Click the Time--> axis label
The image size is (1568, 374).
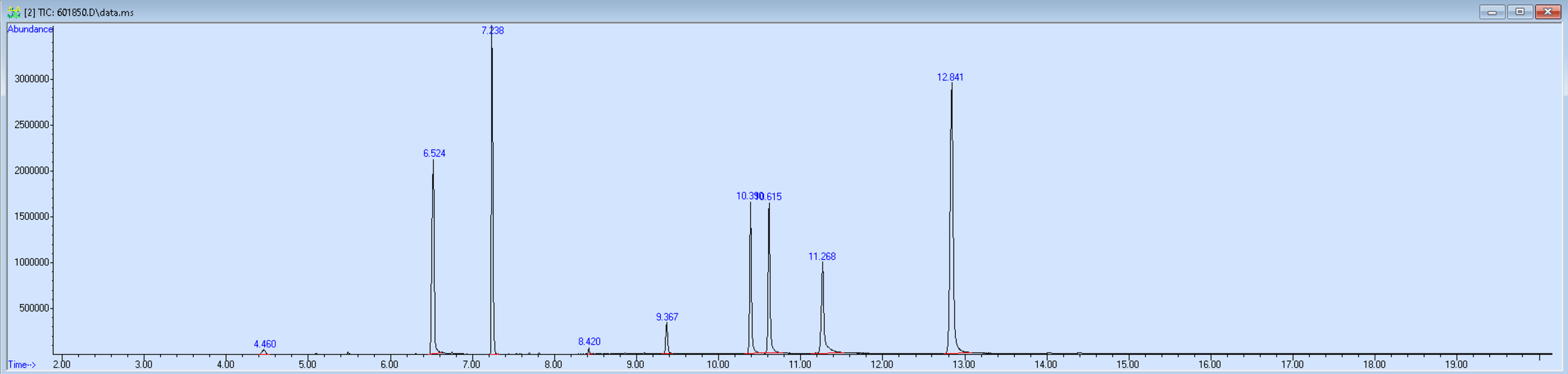click(x=22, y=365)
